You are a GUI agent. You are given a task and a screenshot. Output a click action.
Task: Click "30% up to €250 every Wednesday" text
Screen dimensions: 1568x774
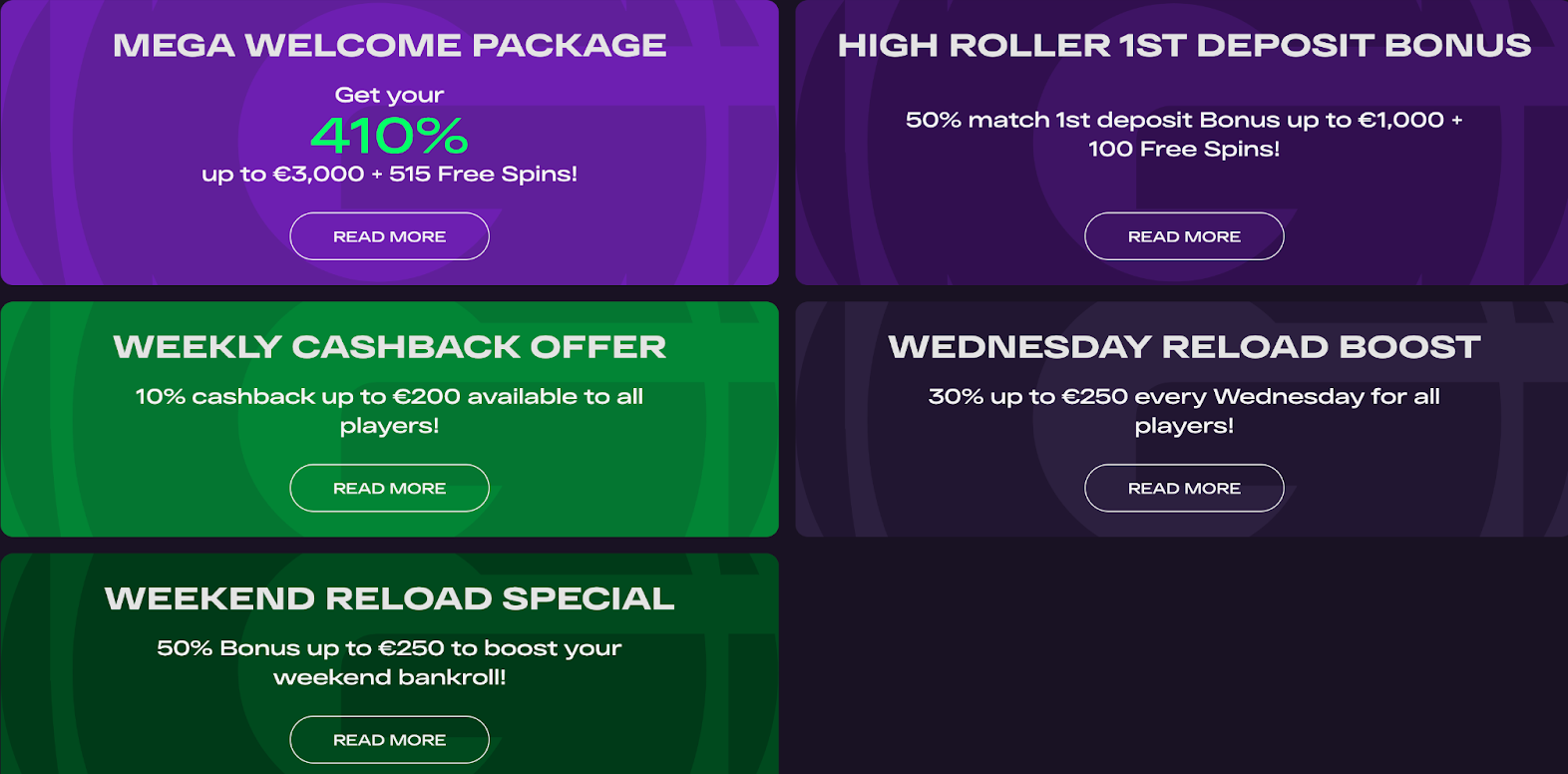click(x=1184, y=396)
